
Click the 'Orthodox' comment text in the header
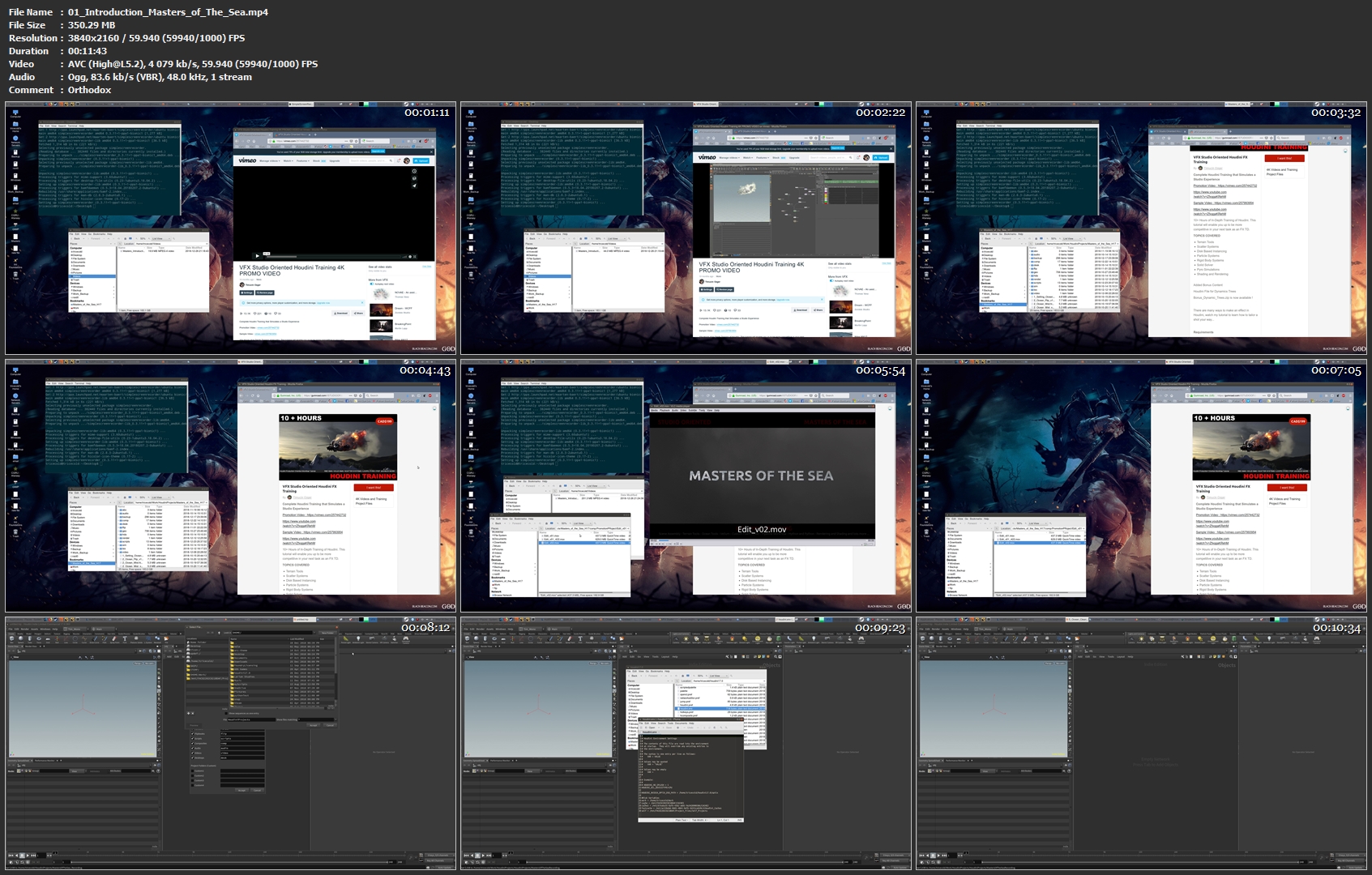89,90
